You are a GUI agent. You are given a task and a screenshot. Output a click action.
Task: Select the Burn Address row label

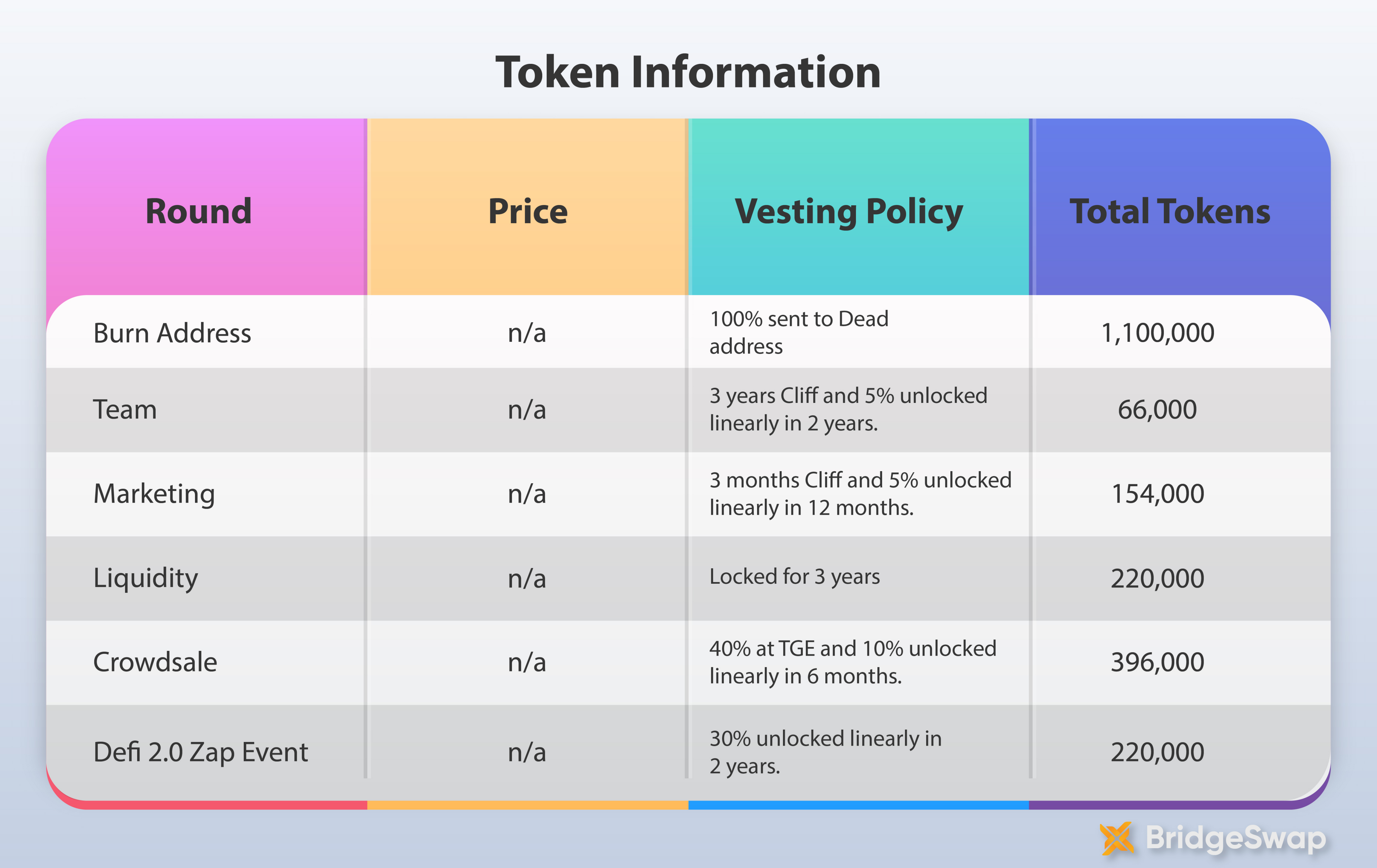(172, 333)
